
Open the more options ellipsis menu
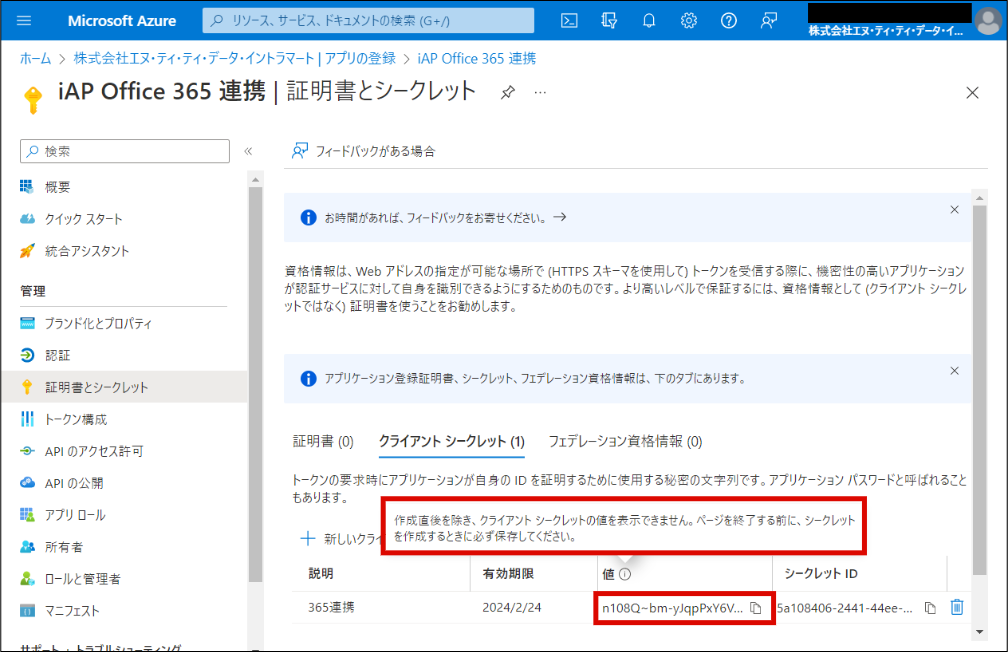point(541,92)
